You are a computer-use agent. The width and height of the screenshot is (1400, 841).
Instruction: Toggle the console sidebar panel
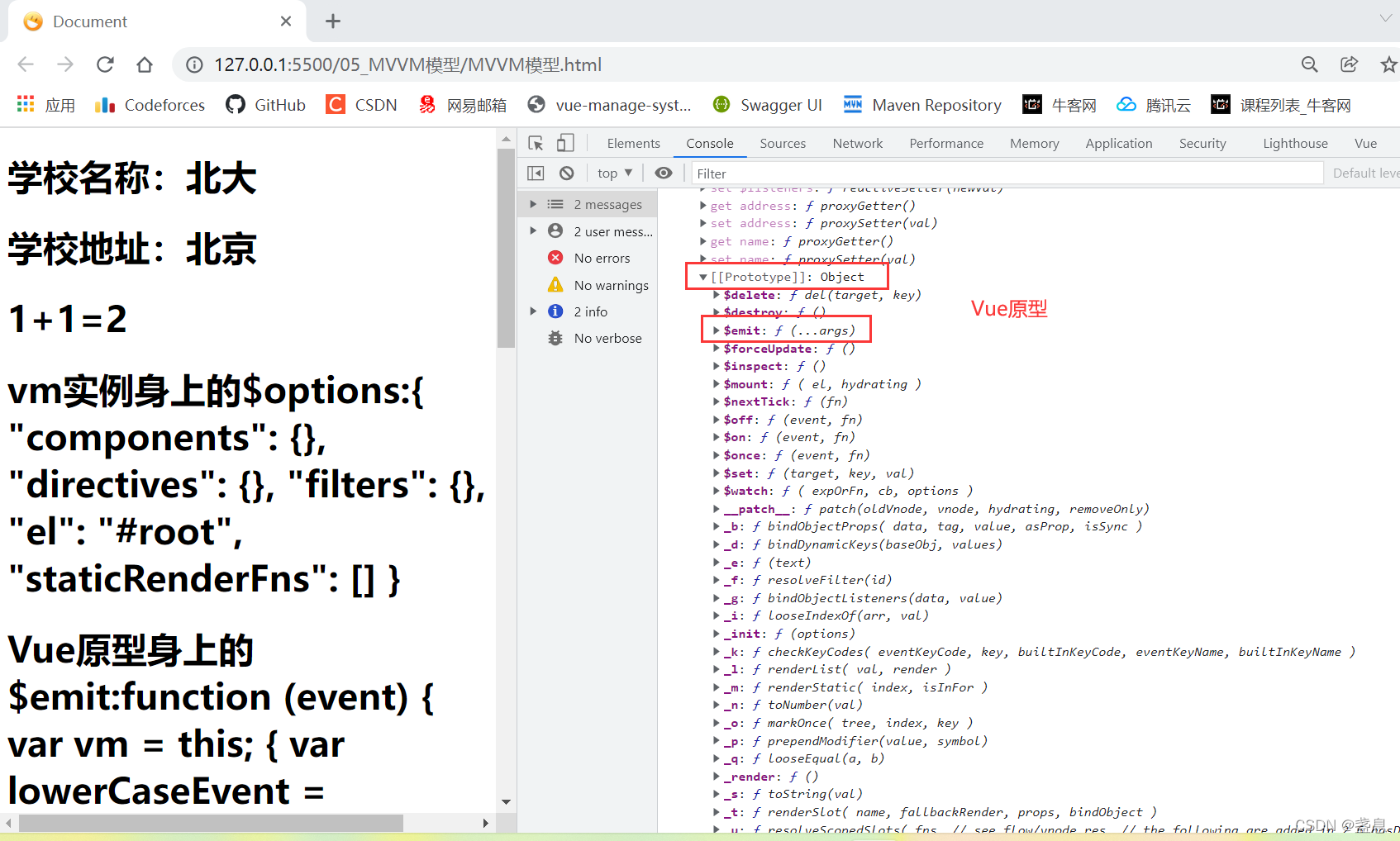point(536,173)
